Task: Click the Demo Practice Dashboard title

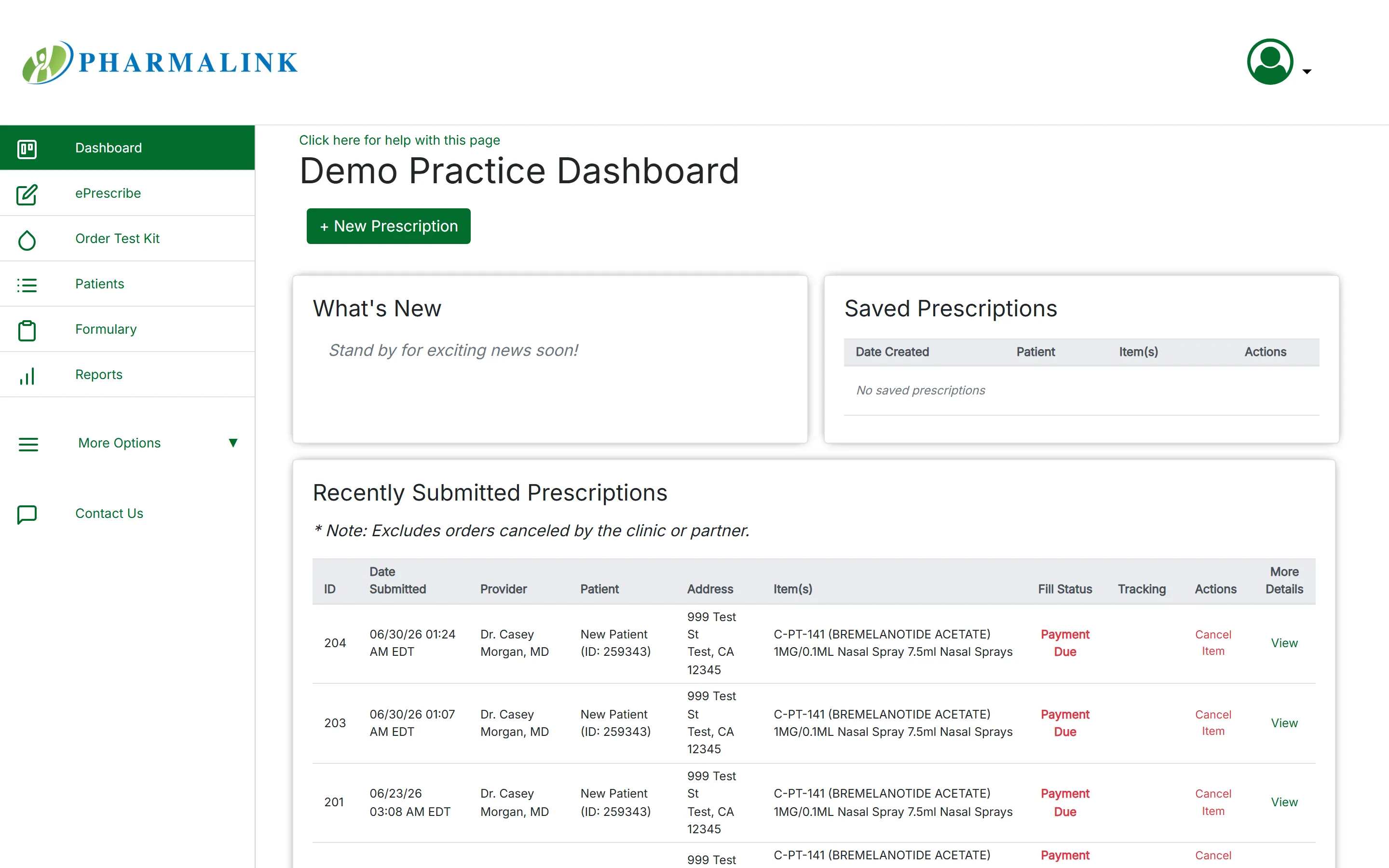Action: click(519, 171)
